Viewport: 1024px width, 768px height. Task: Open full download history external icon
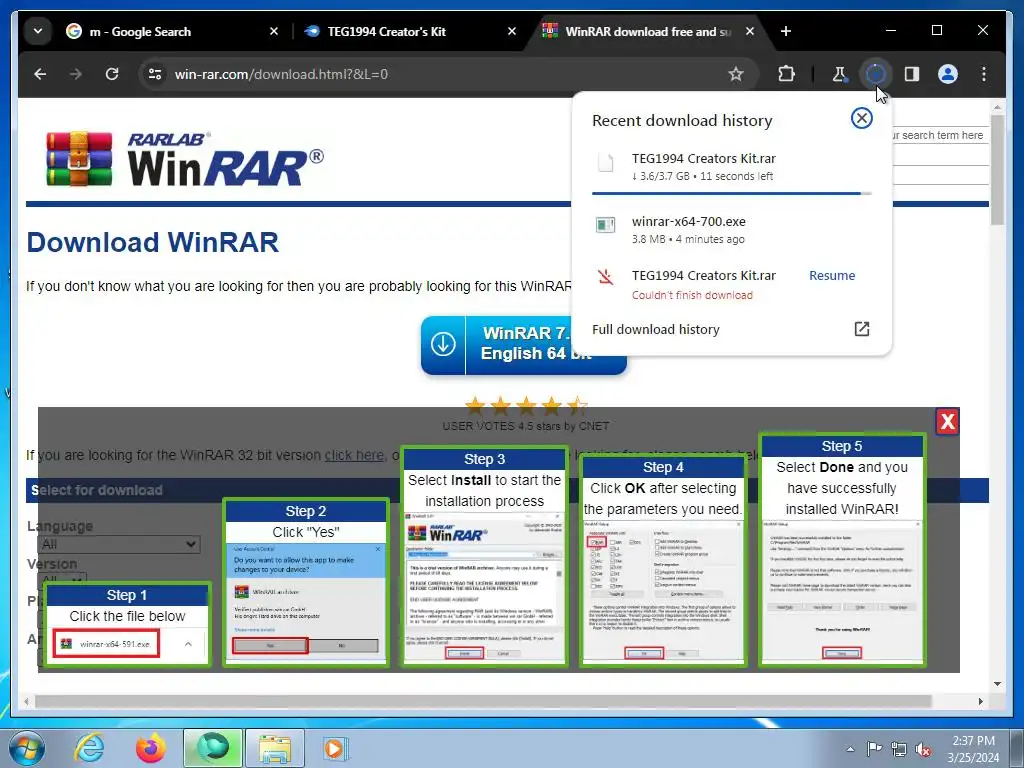tap(861, 329)
